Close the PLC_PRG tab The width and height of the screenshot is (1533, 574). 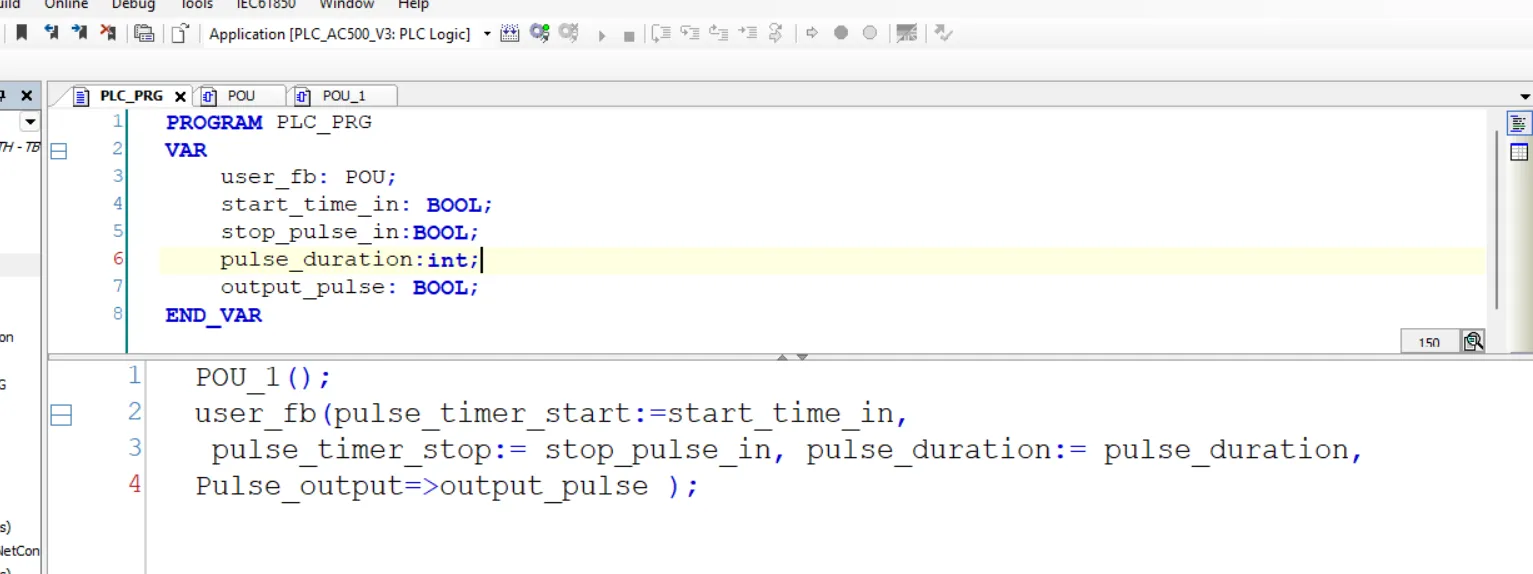click(x=180, y=97)
